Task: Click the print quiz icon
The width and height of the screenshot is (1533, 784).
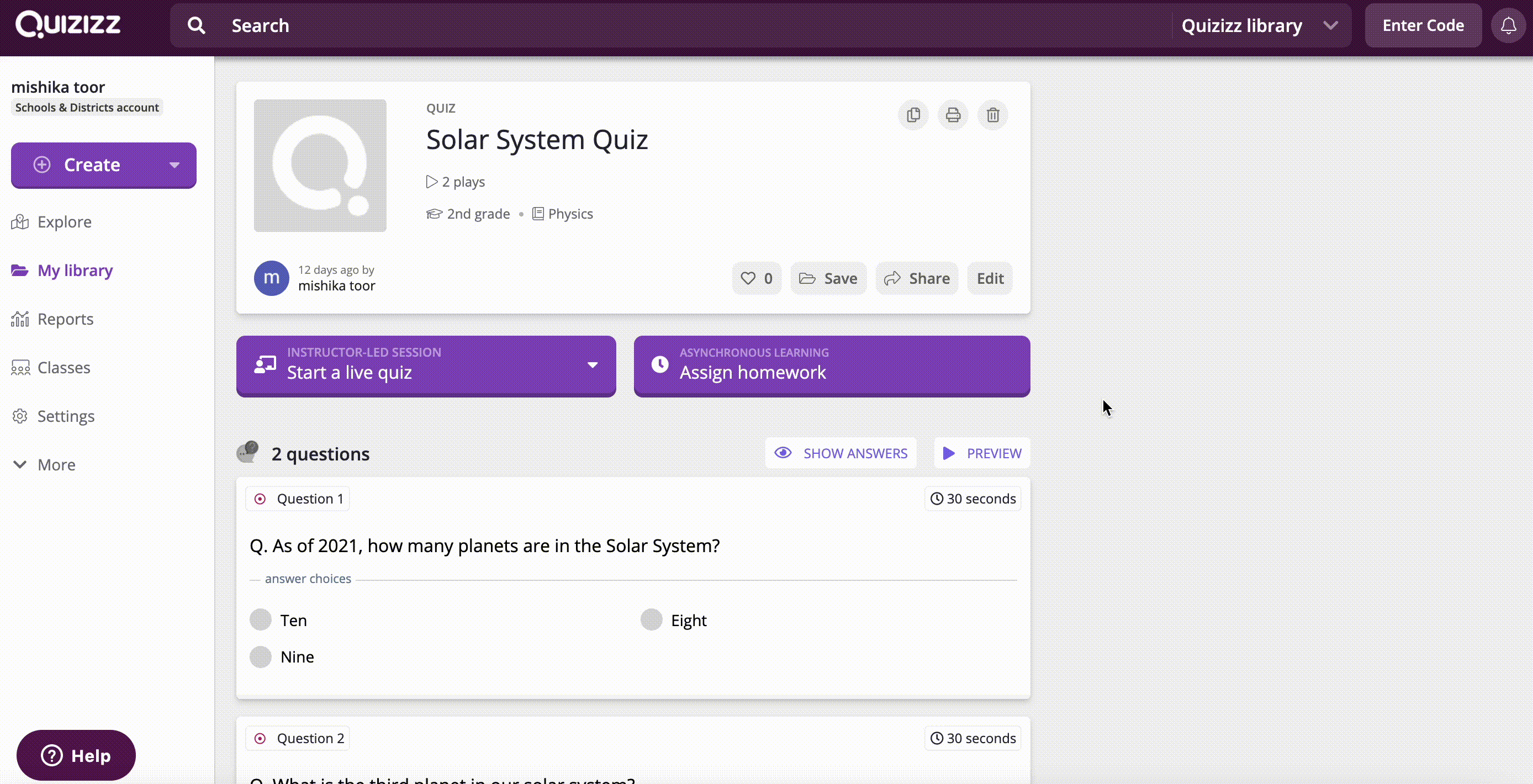Action: (952, 113)
